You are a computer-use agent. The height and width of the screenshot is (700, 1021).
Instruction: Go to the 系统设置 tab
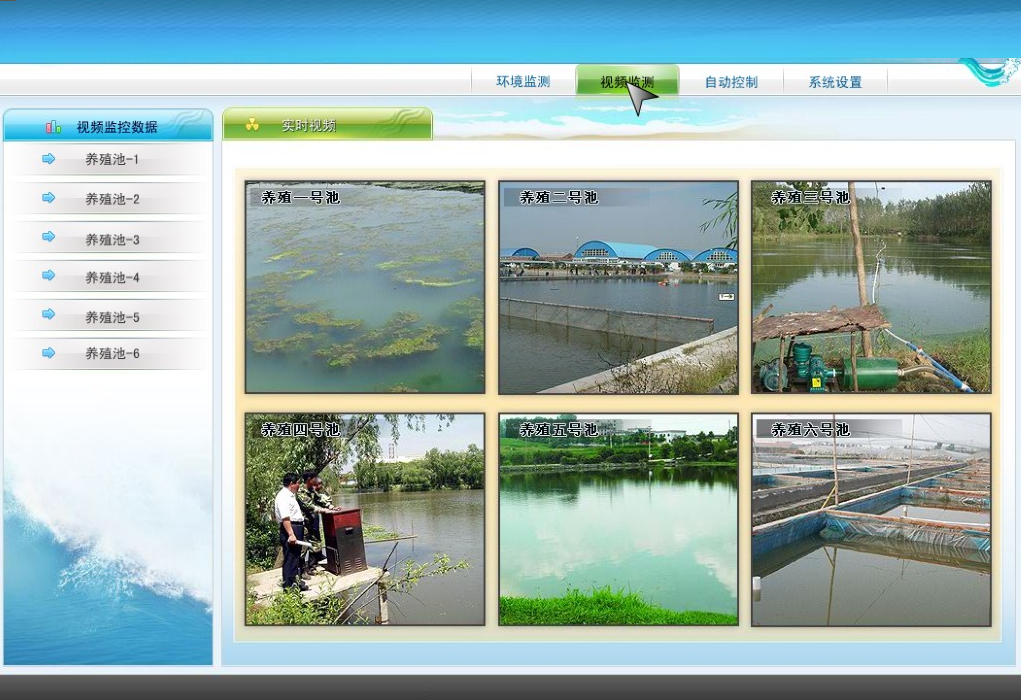point(835,81)
